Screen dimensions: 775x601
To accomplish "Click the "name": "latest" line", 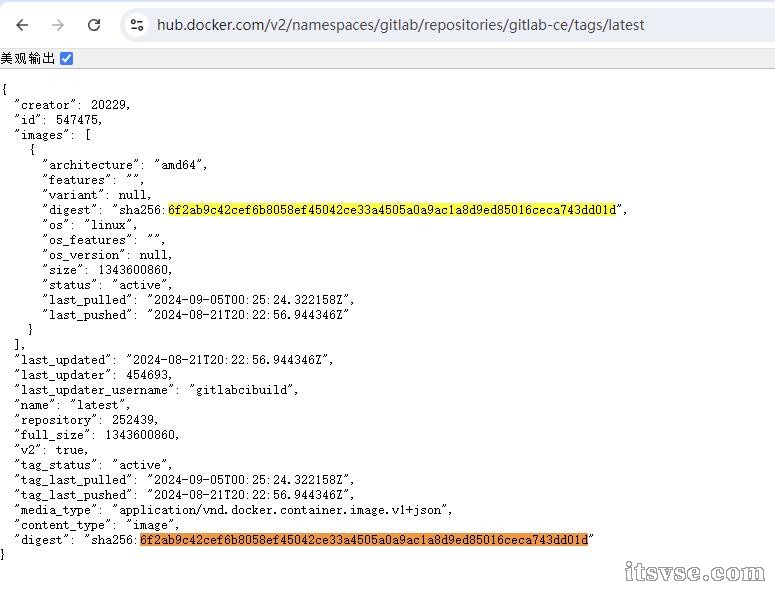I will click(x=72, y=405).
